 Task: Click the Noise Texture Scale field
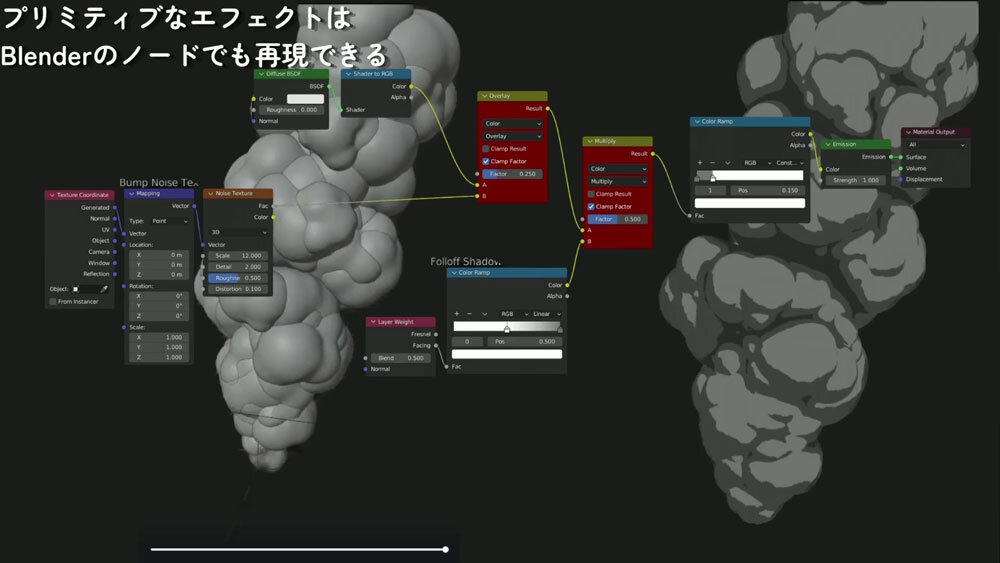[239, 255]
